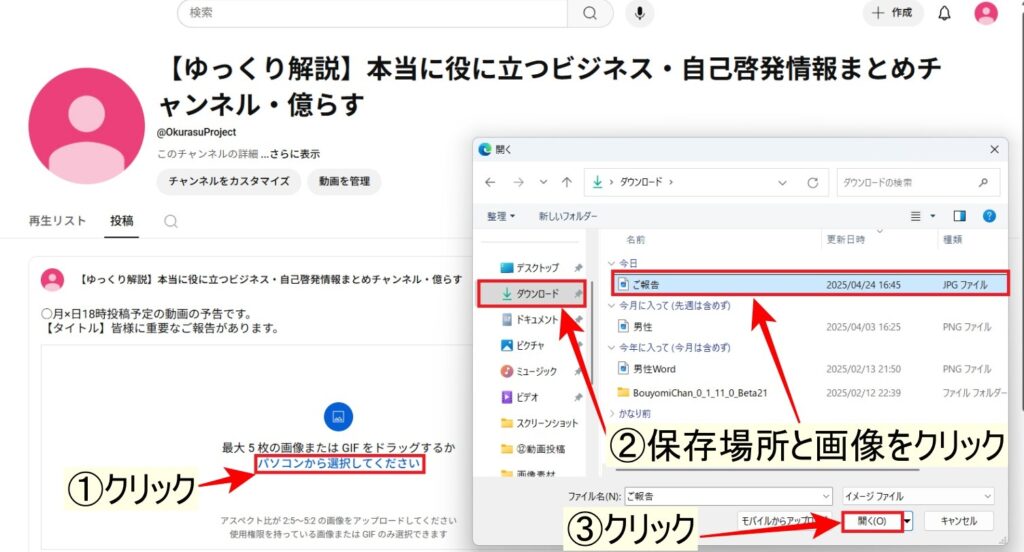Go up one folder level arrow
This screenshot has height=552, width=1024.
tap(566, 182)
